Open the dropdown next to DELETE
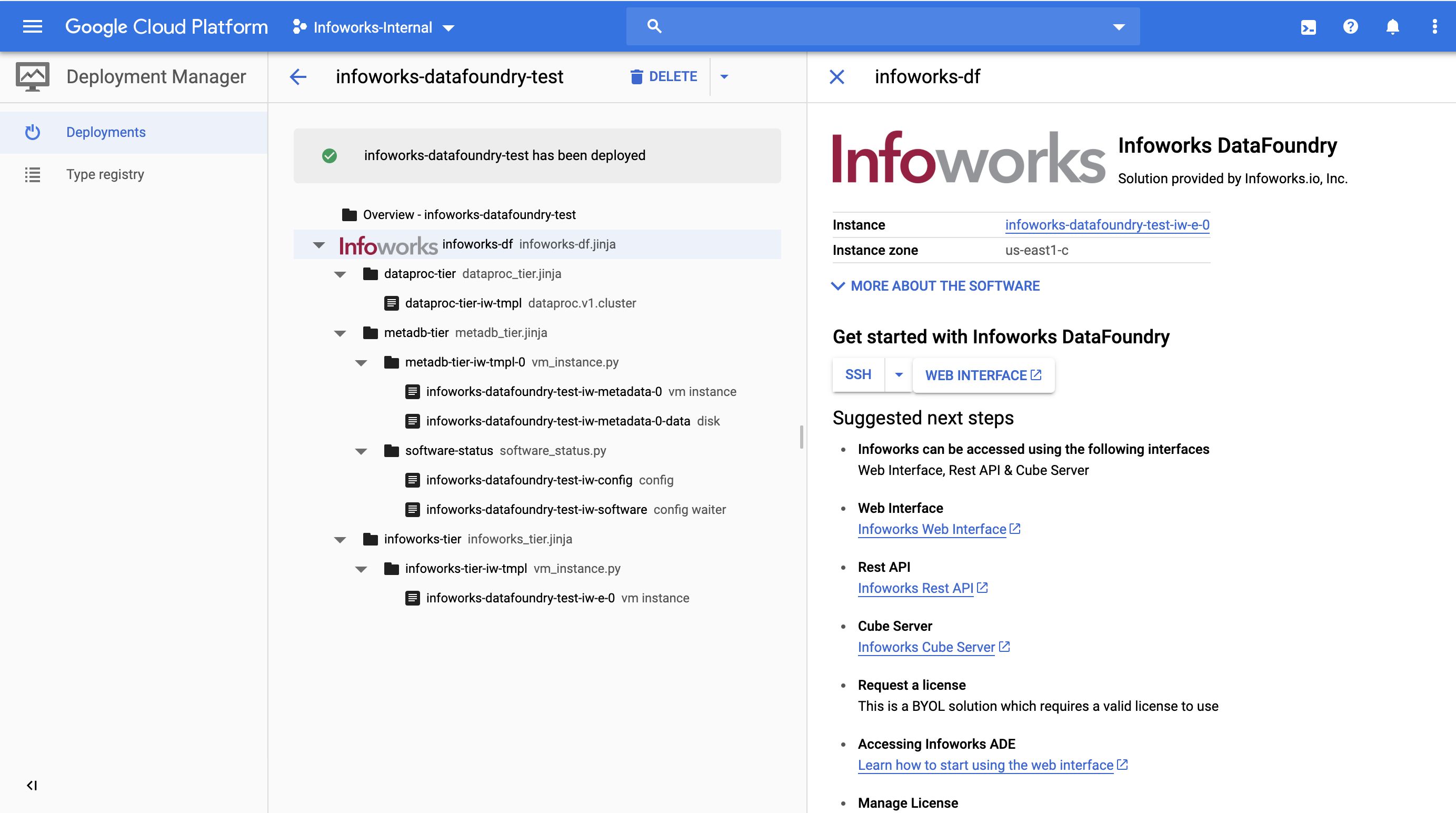The height and width of the screenshot is (813, 1456). tap(724, 76)
